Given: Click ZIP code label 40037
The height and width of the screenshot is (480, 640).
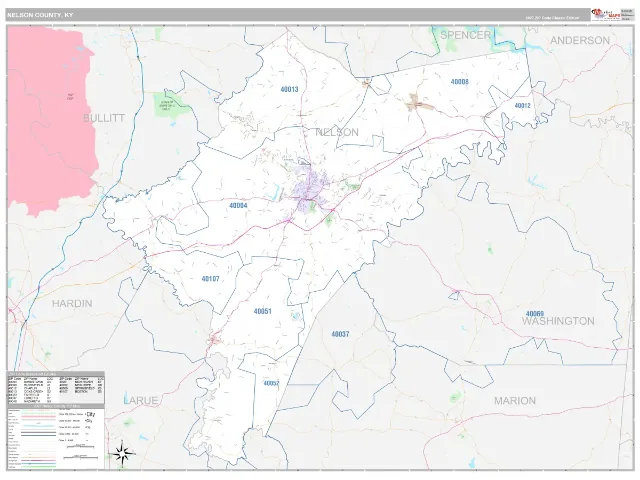Looking at the screenshot, I should (x=340, y=334).
